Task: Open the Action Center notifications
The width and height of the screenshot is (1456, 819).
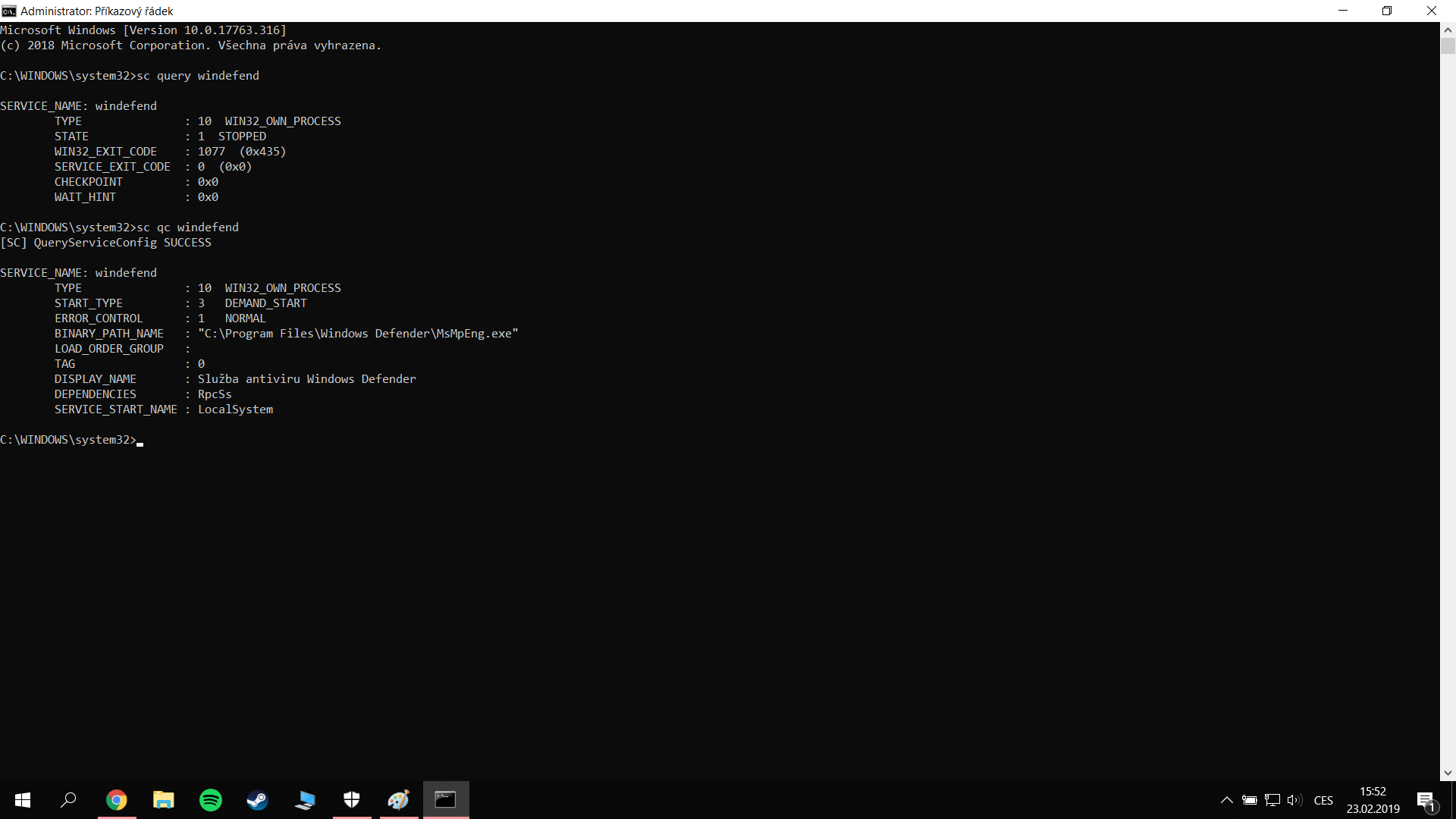Action: point(1426,800)
